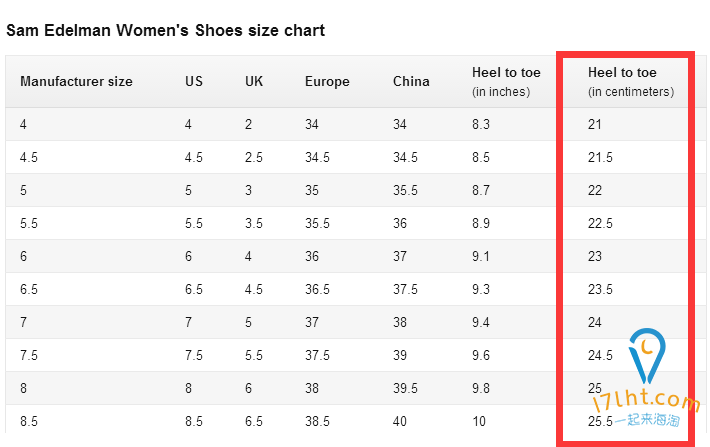Select the 21.5 centimeters cell
This screenshot has width=710, height=447.
pyautogui.click(x=600, y=158)
